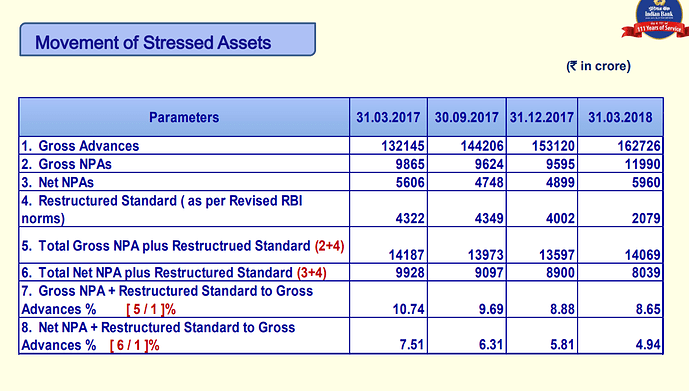Viewport: 689px width, 391px height.
Task: Select the Movement of Stressed Assets title
Action: (x=153, y=43)
